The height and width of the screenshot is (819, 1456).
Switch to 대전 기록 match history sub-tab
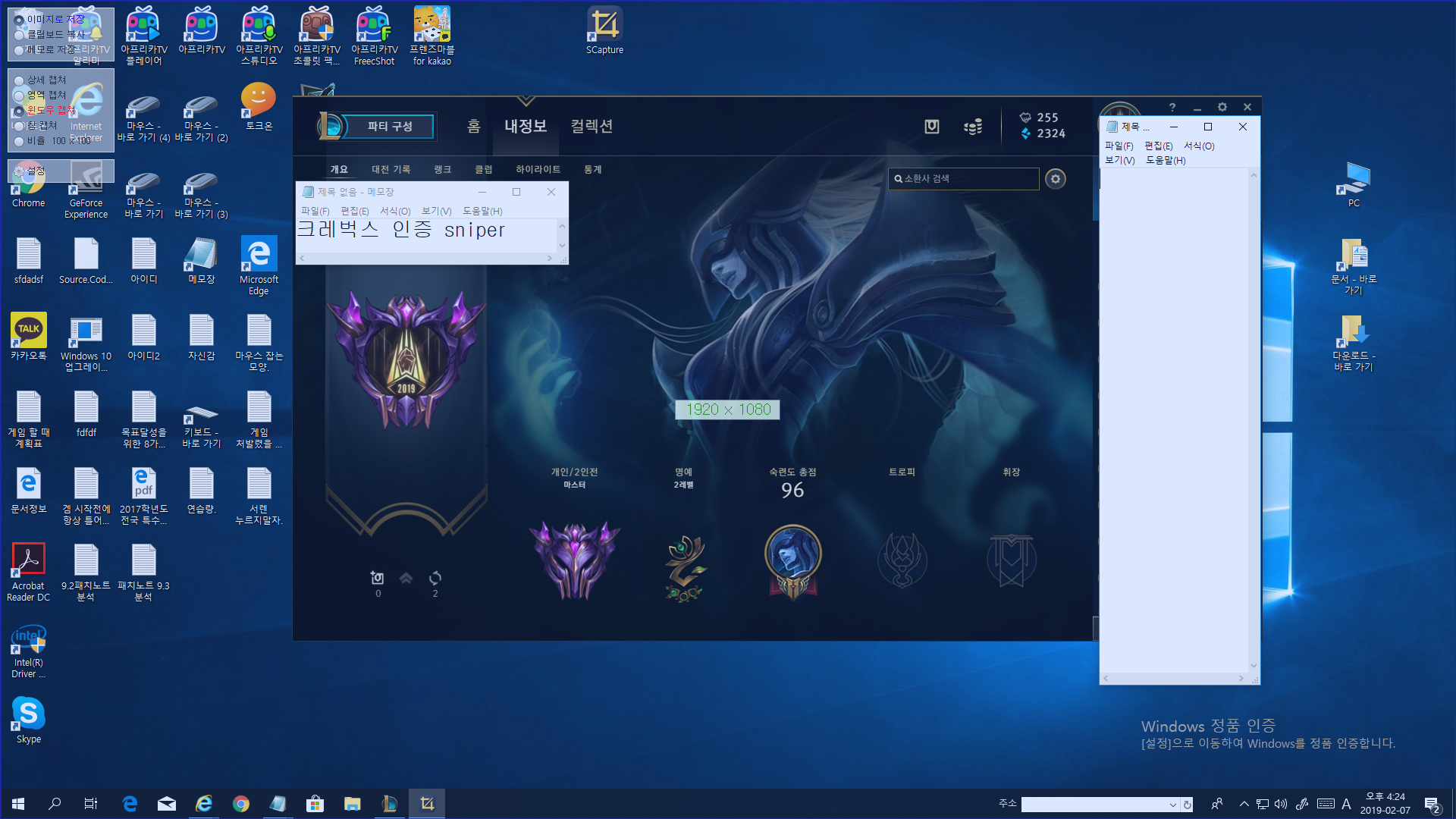click(391, 169)
